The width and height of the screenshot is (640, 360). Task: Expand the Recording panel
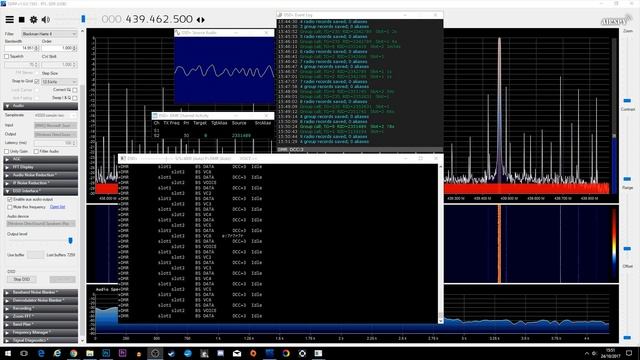click(x=40, y=309)
